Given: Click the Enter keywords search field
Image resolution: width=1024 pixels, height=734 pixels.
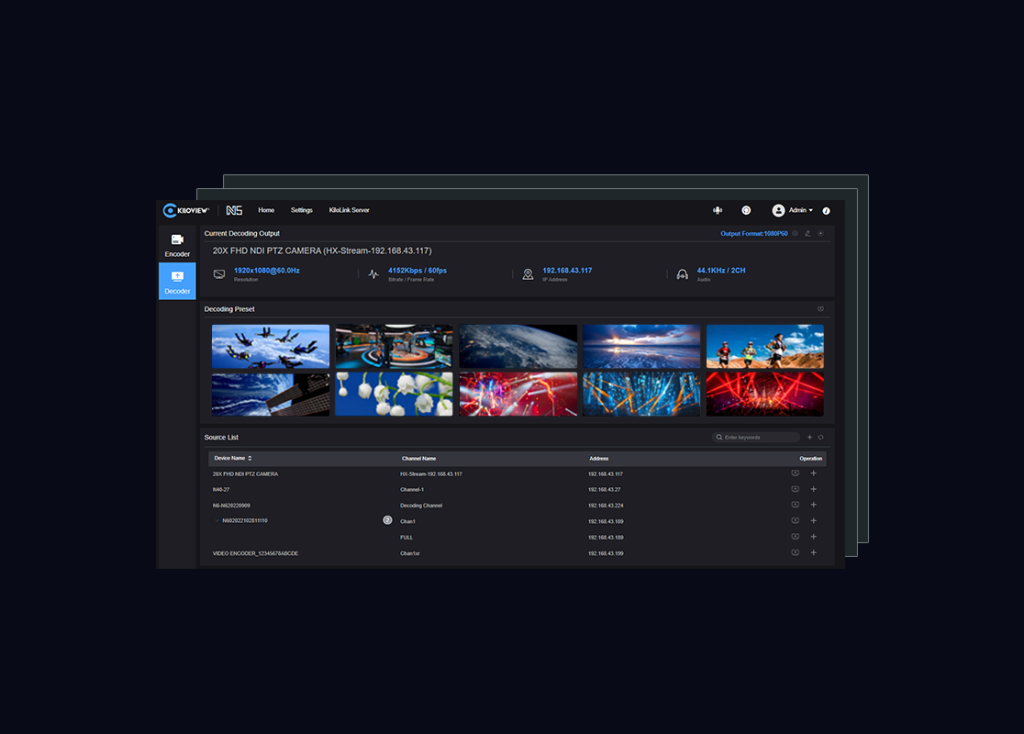Looking at the screenshot, I should tap(759, 437).
